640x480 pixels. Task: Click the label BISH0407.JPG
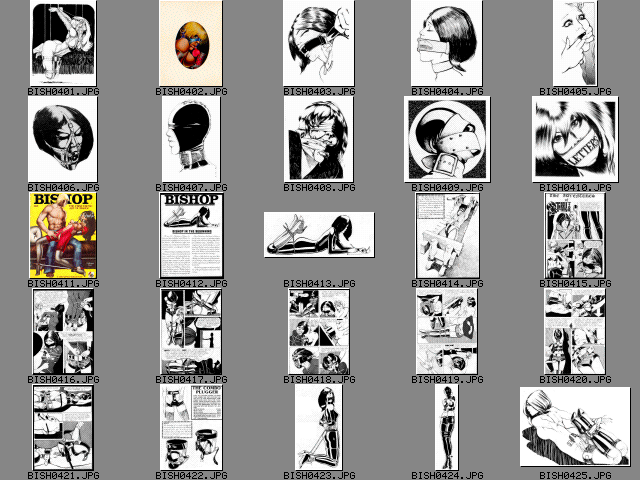point(191,187)
